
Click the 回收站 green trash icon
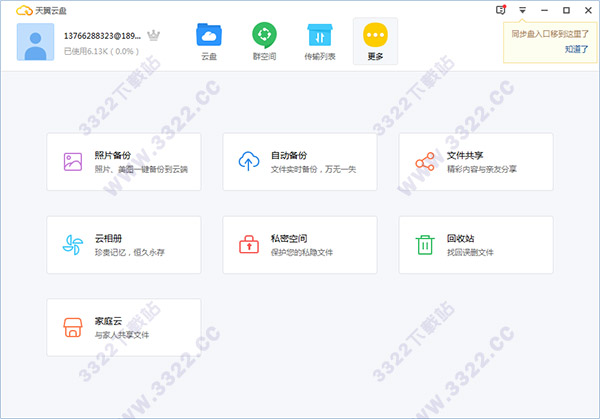tap(425, 245)
